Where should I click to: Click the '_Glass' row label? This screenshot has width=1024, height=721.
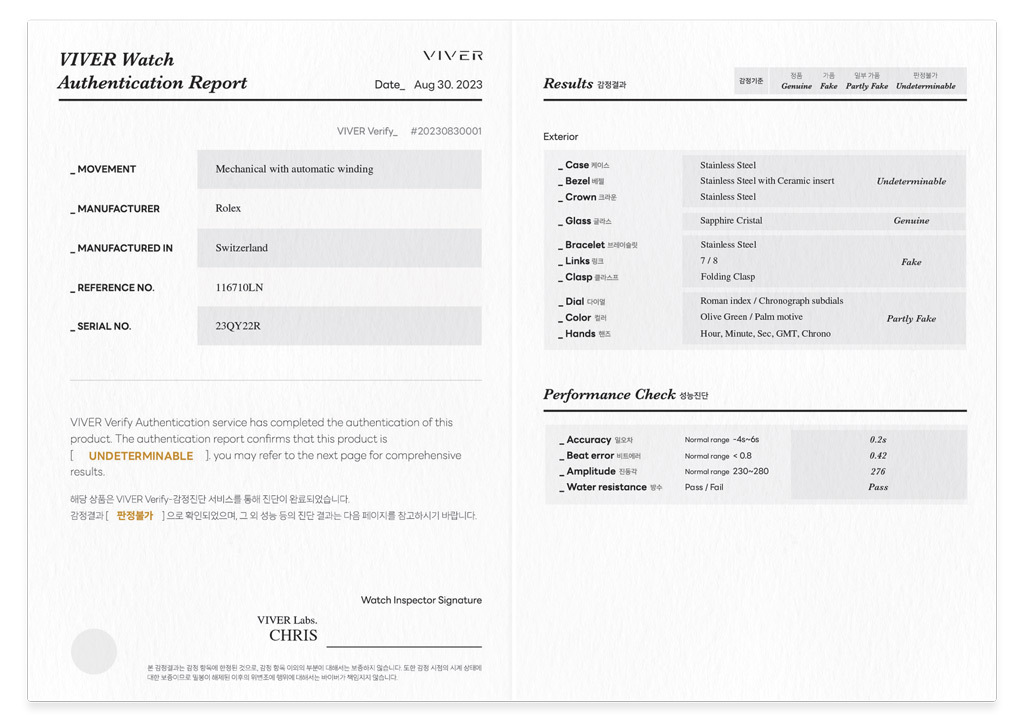coord(584,221)
